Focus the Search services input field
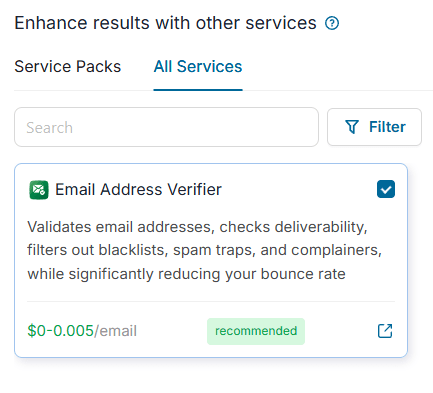The height and width of the screenshot is (393, 433). 166,127
